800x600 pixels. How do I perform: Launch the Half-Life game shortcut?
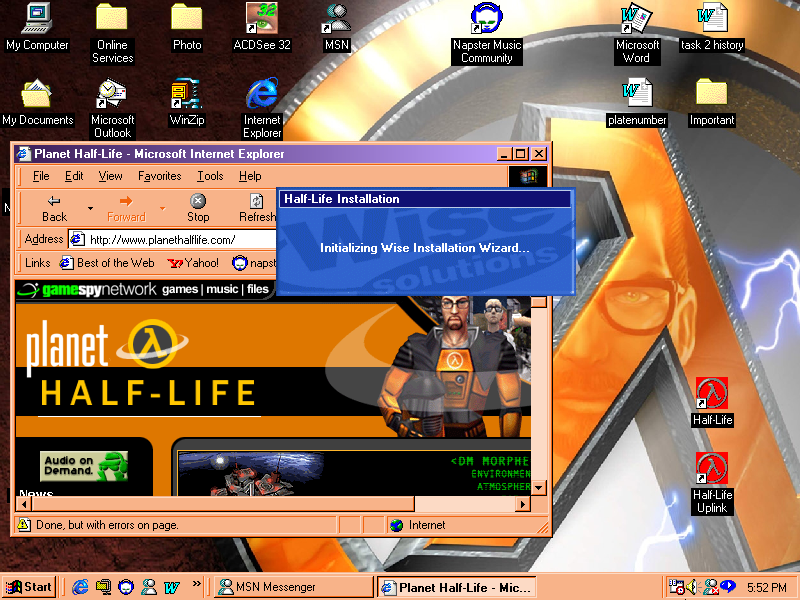click(x=712, y=402)
